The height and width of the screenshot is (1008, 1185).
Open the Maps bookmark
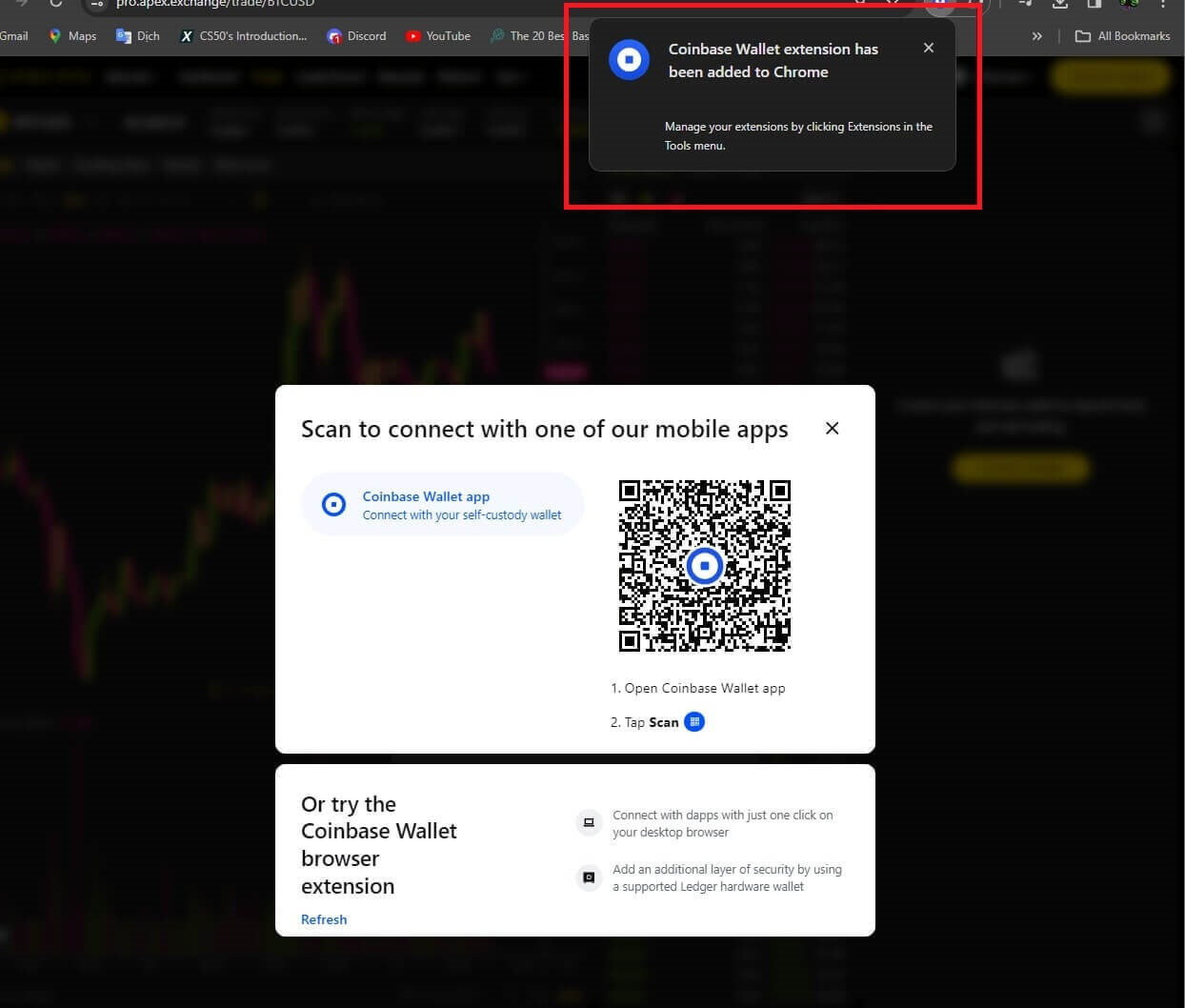(x=72, y=36)
